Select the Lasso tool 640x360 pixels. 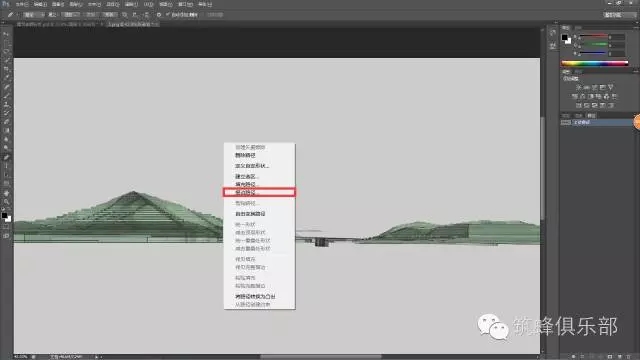point(6,52)
